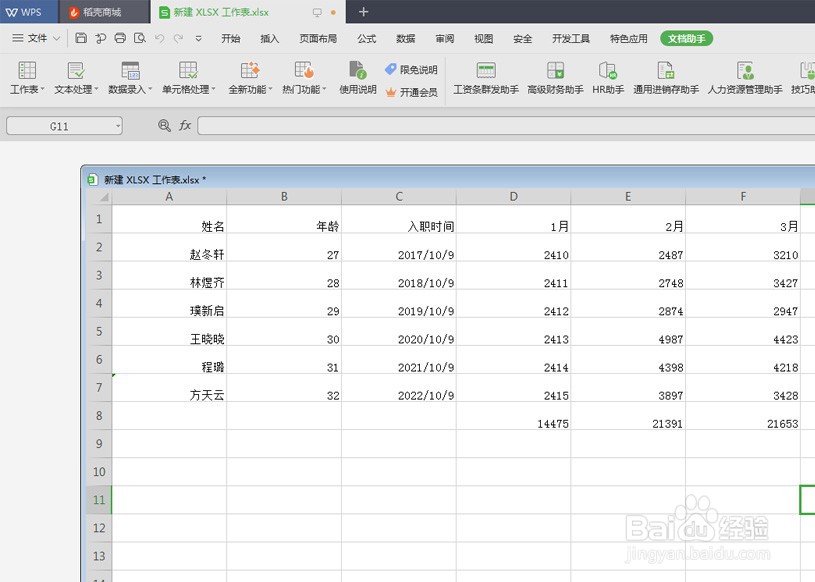Open the HR助手 tool
Image resolution: width=815 pixels, height=582 pixels.
[x=608, y=78]
